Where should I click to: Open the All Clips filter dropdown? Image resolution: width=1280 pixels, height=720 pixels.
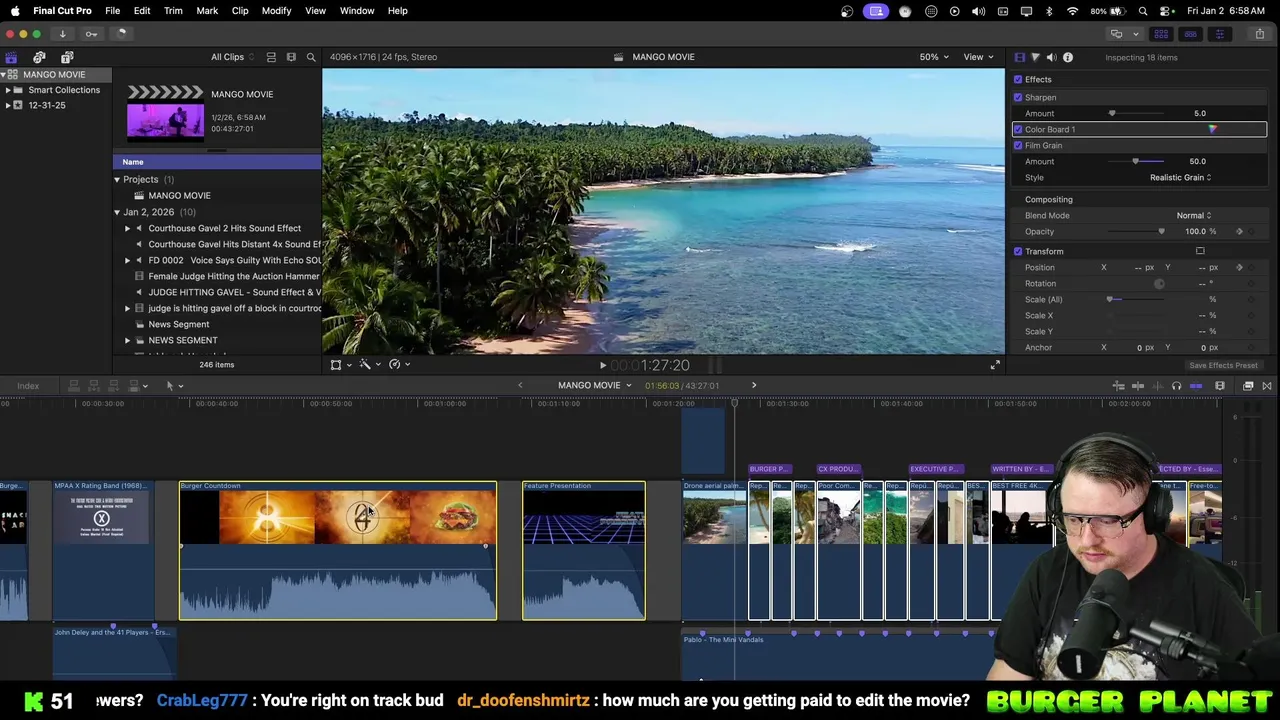[232, 57]
